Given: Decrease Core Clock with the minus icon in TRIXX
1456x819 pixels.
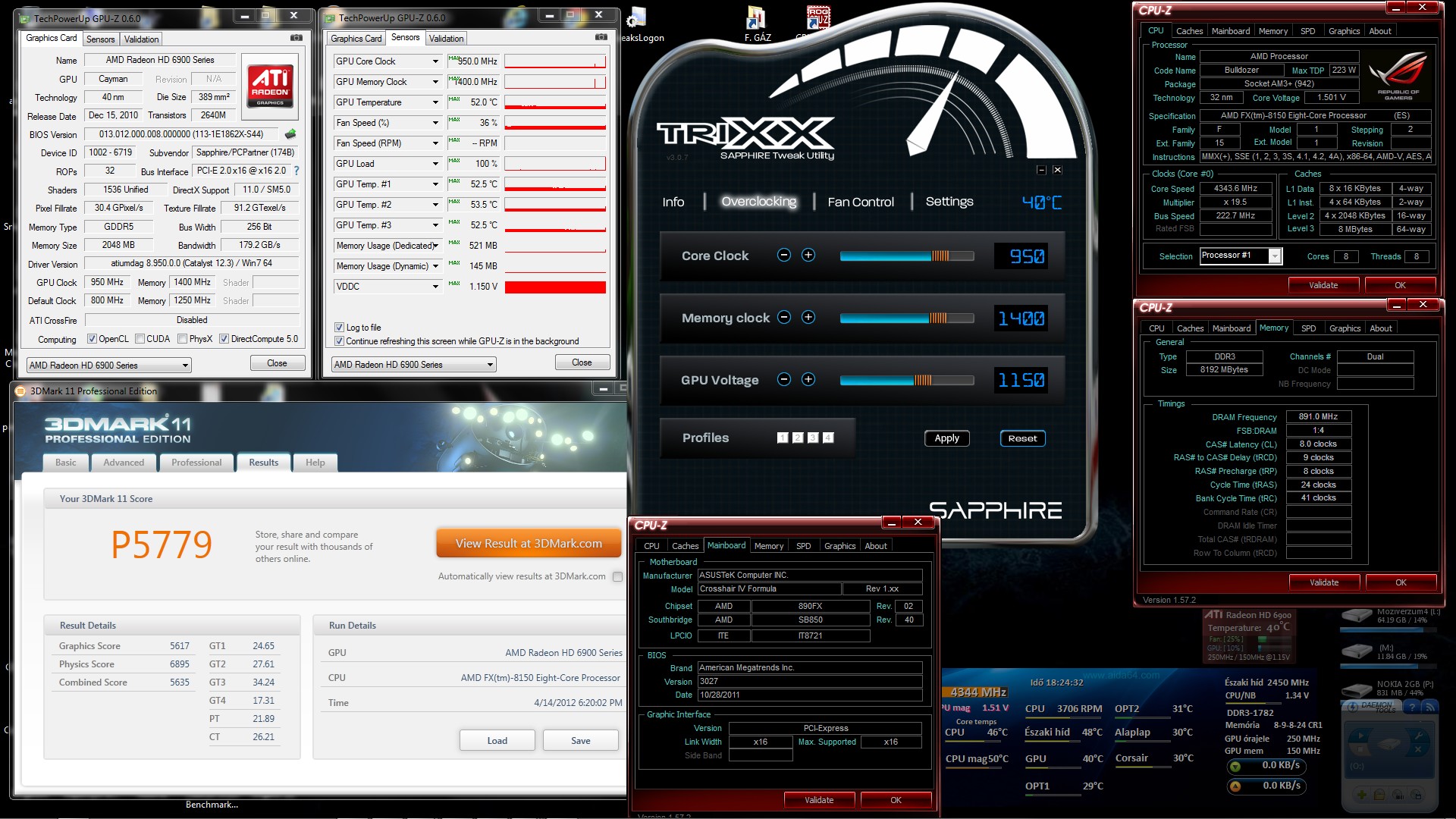Looking at the screenshot, I should pos(784,255).
